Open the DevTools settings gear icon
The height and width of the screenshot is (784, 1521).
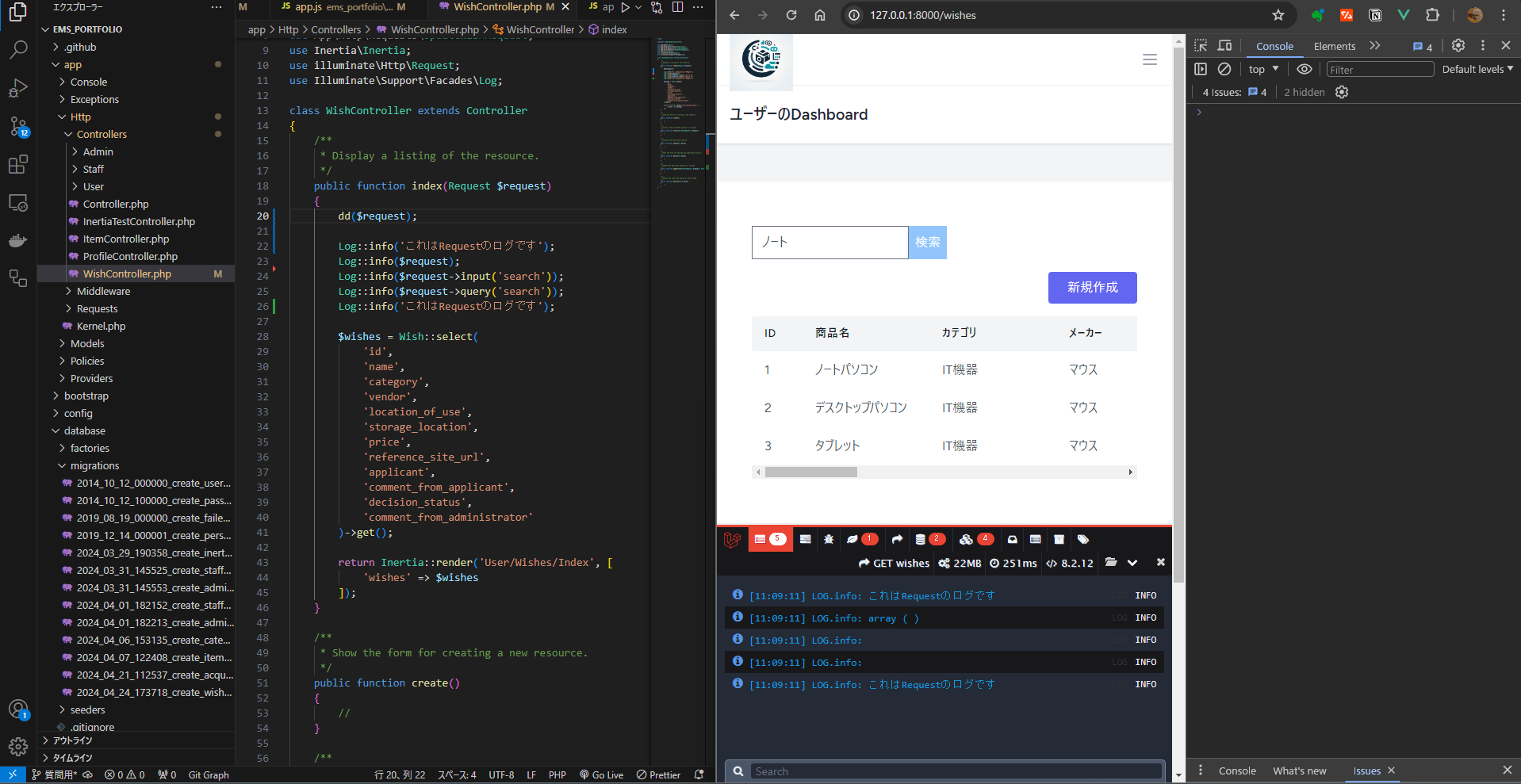(1458, 46)
